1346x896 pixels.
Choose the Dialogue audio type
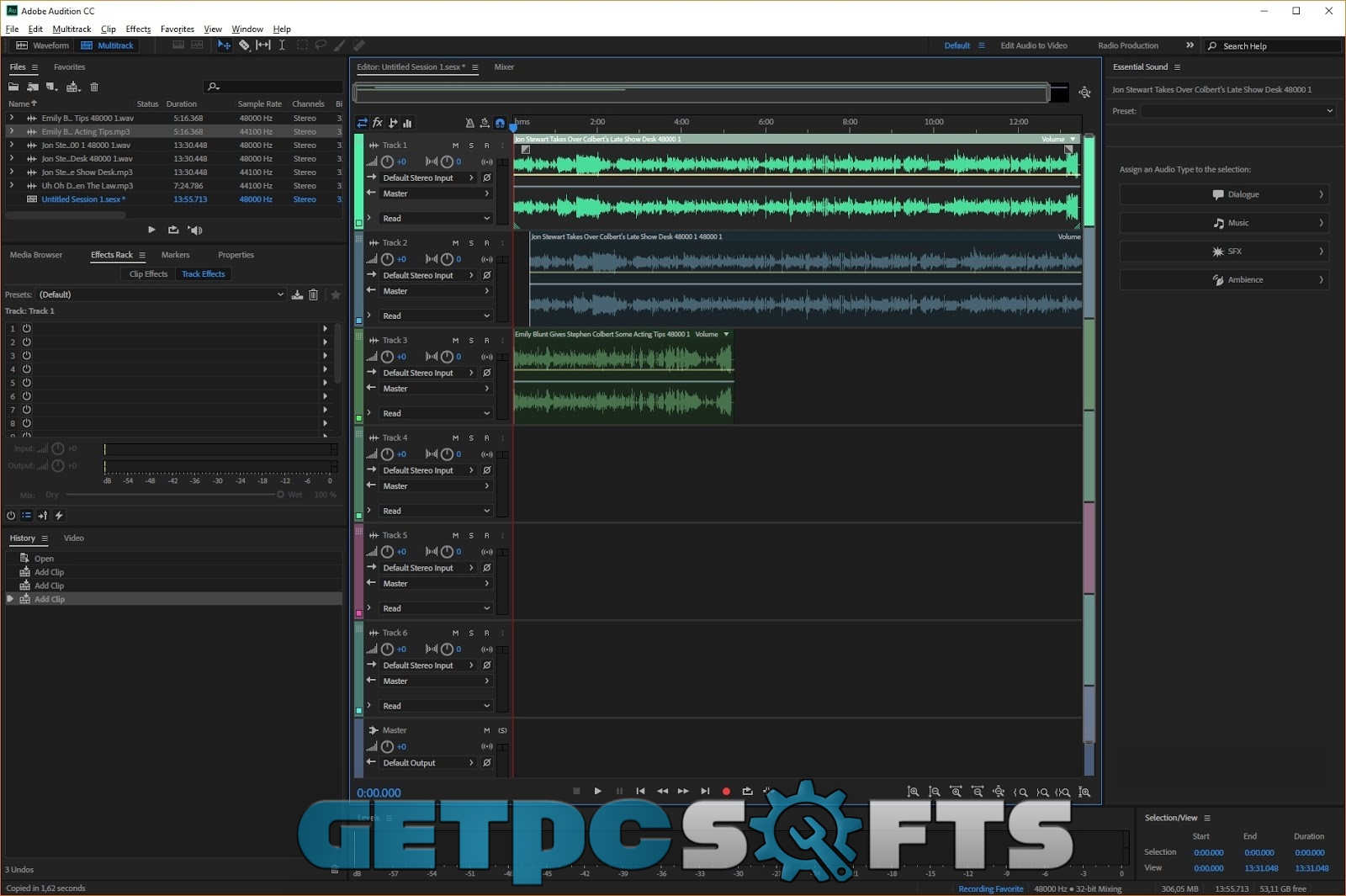tap(1224, 194)
